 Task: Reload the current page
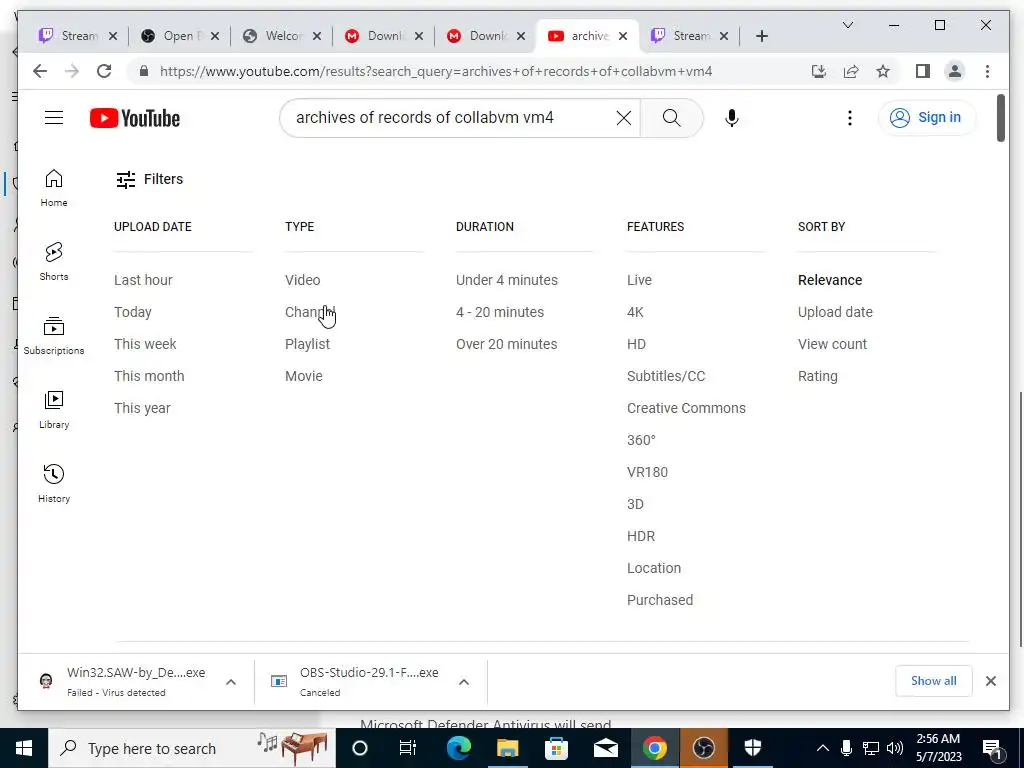click(x=104, y=71)
